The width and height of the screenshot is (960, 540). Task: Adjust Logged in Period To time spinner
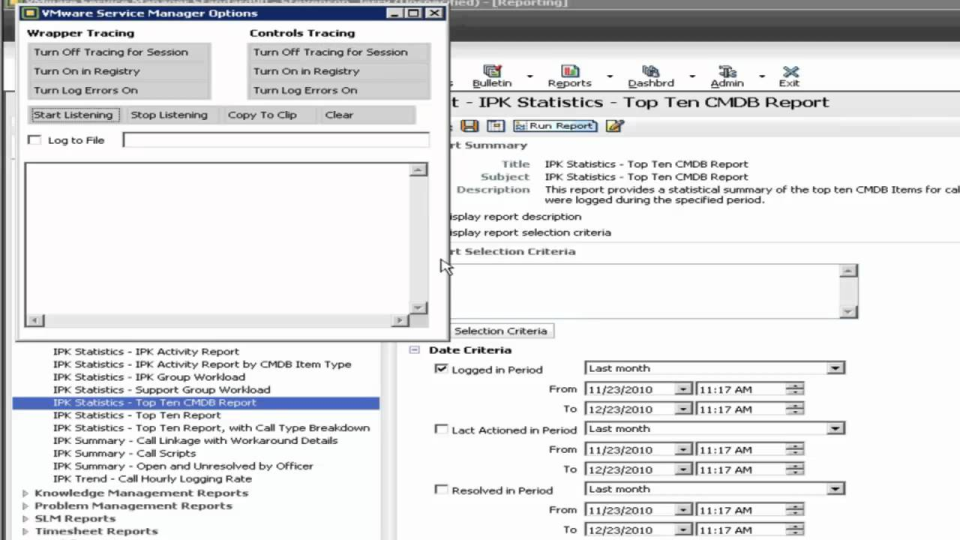click(x=795, y=409)
